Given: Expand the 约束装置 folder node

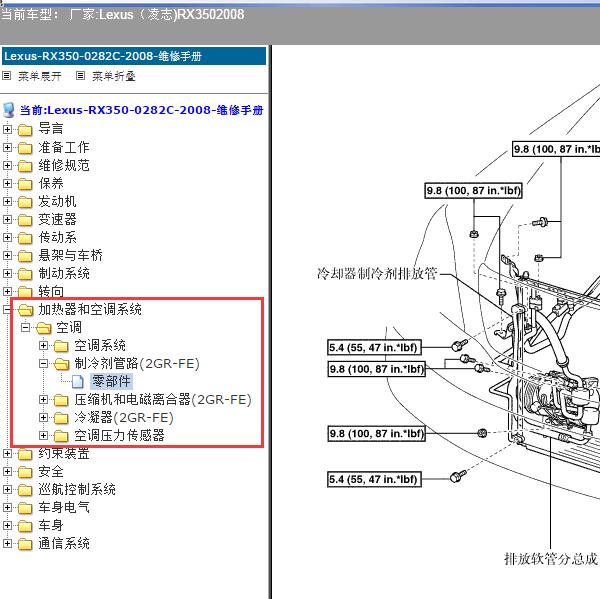Looking at the screenshot, I should (7, 454).
